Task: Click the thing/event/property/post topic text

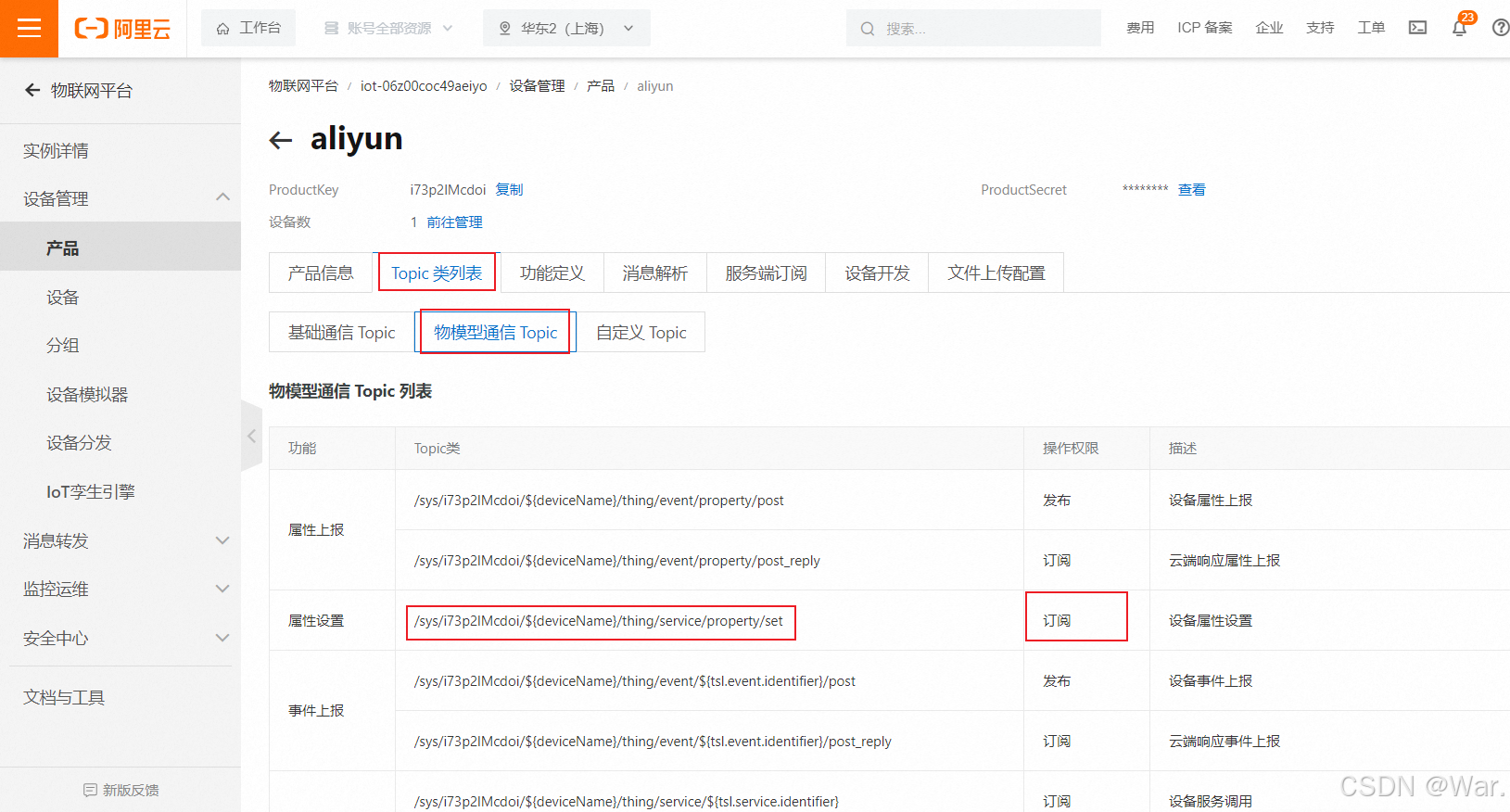Action: (599, 501)
